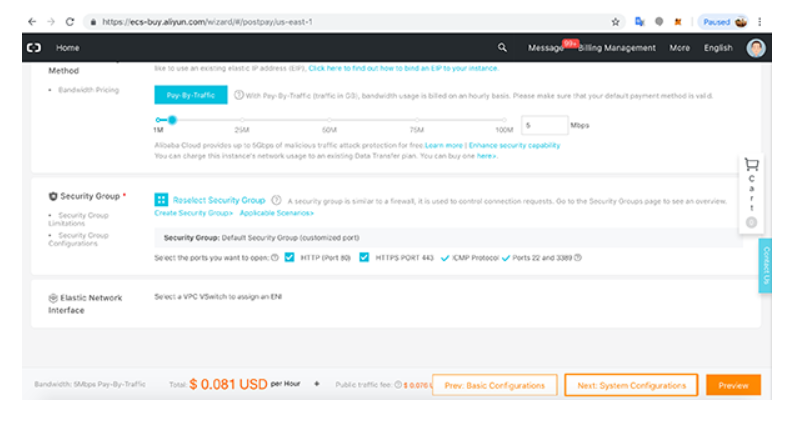Open the user avatar menu
The height and width of the screenshot is (428, 795).
point(755,48)
